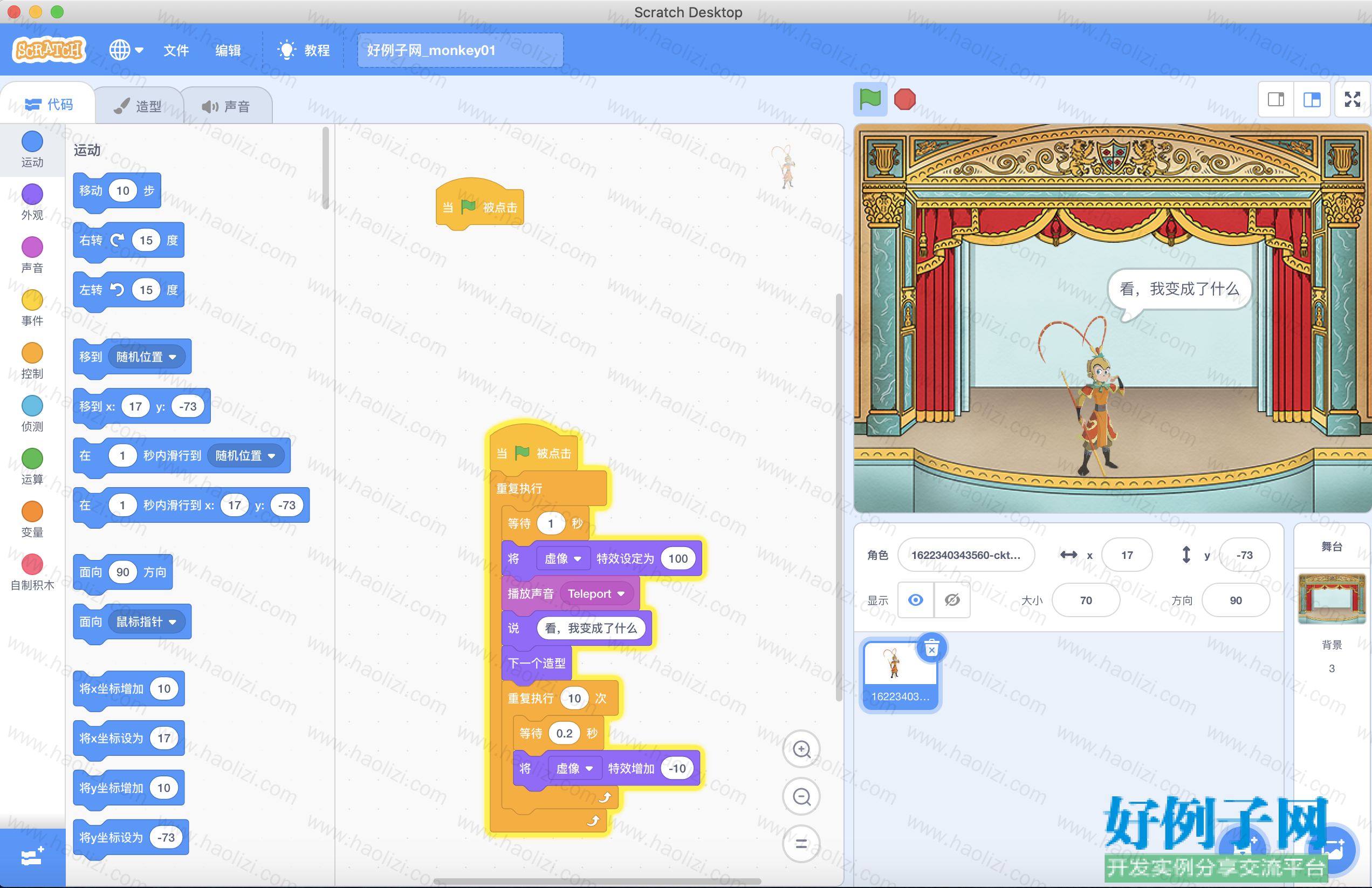Viewport: 1372px width, 888px height.
Task: Click the Scratch logo
Action: pyautogui.click(x=49, y=50)
